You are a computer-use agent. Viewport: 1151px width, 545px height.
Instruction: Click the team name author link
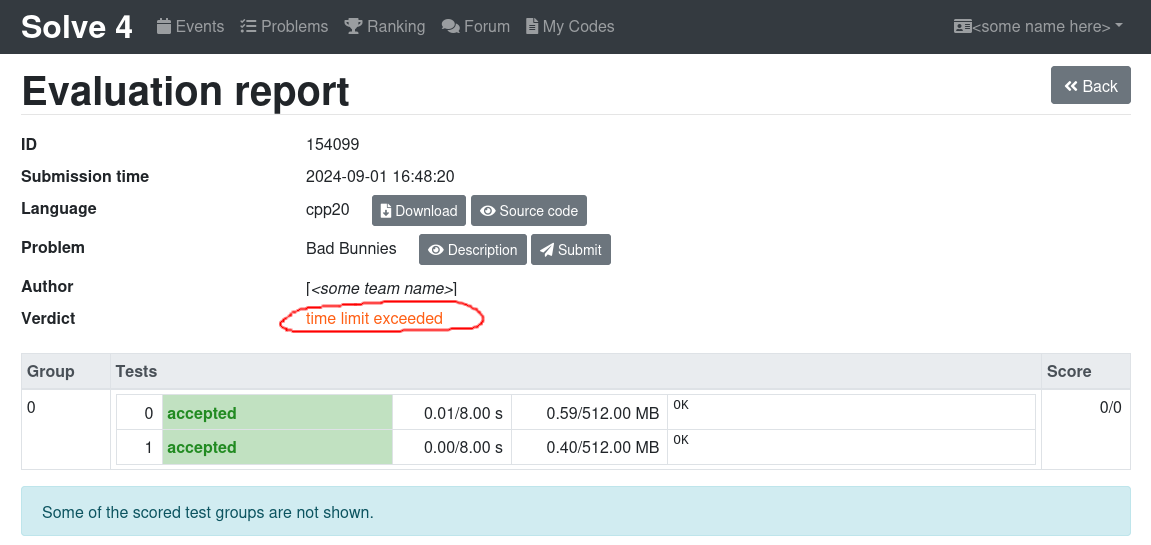[382, 288]
